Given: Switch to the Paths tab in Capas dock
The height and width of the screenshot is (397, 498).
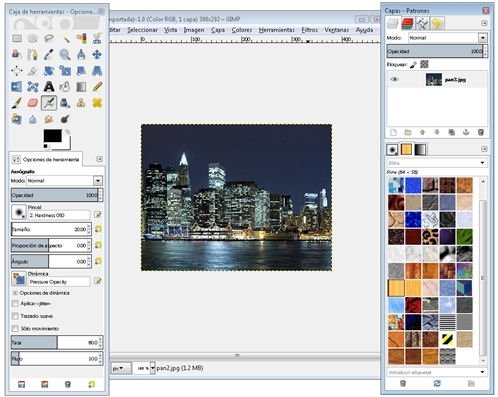Looking at the screenshot, I should click(x=422, y=23).
